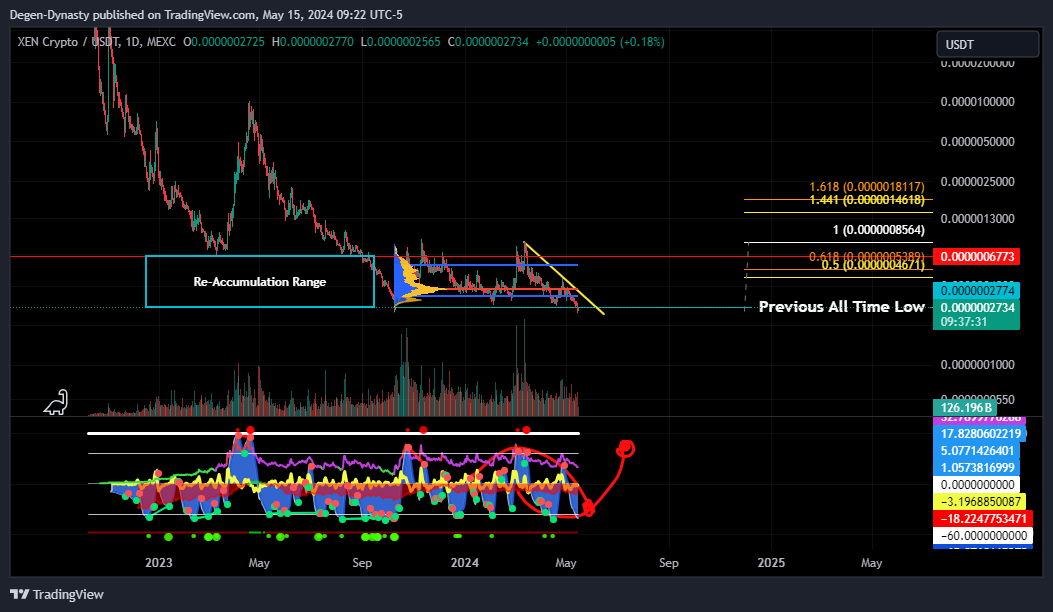Viewport: 1053px width, 612px height.
Task: Click the green 0.0000002734 current price label
Action: click(976, 307)
